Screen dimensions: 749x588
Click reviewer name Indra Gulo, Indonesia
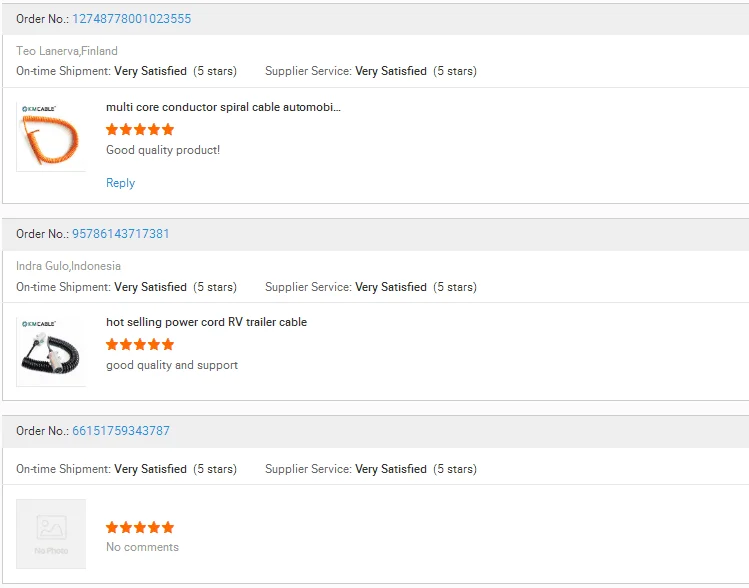click(68, 266)
